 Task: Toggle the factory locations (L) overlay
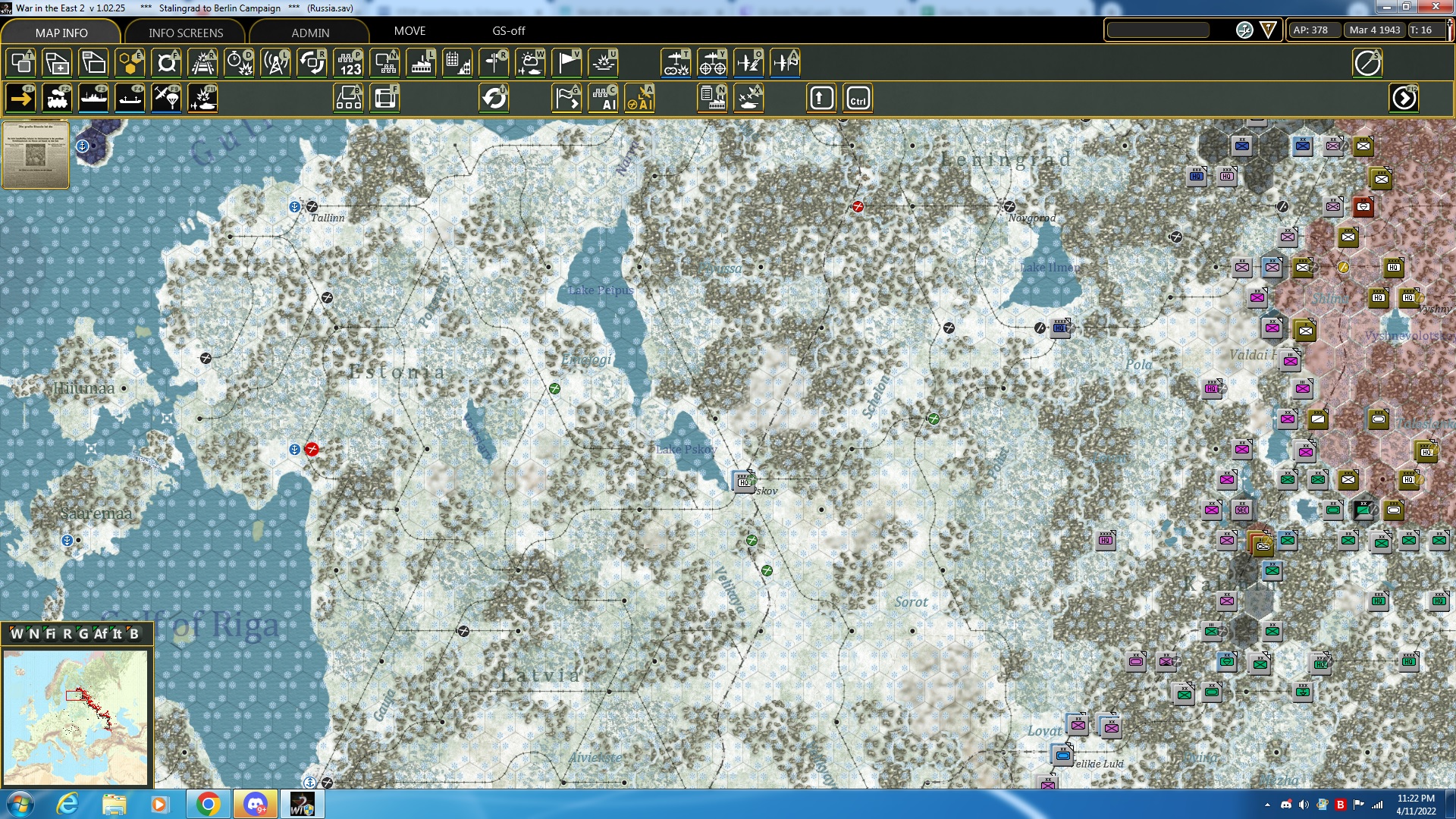[x=421, y=63]
